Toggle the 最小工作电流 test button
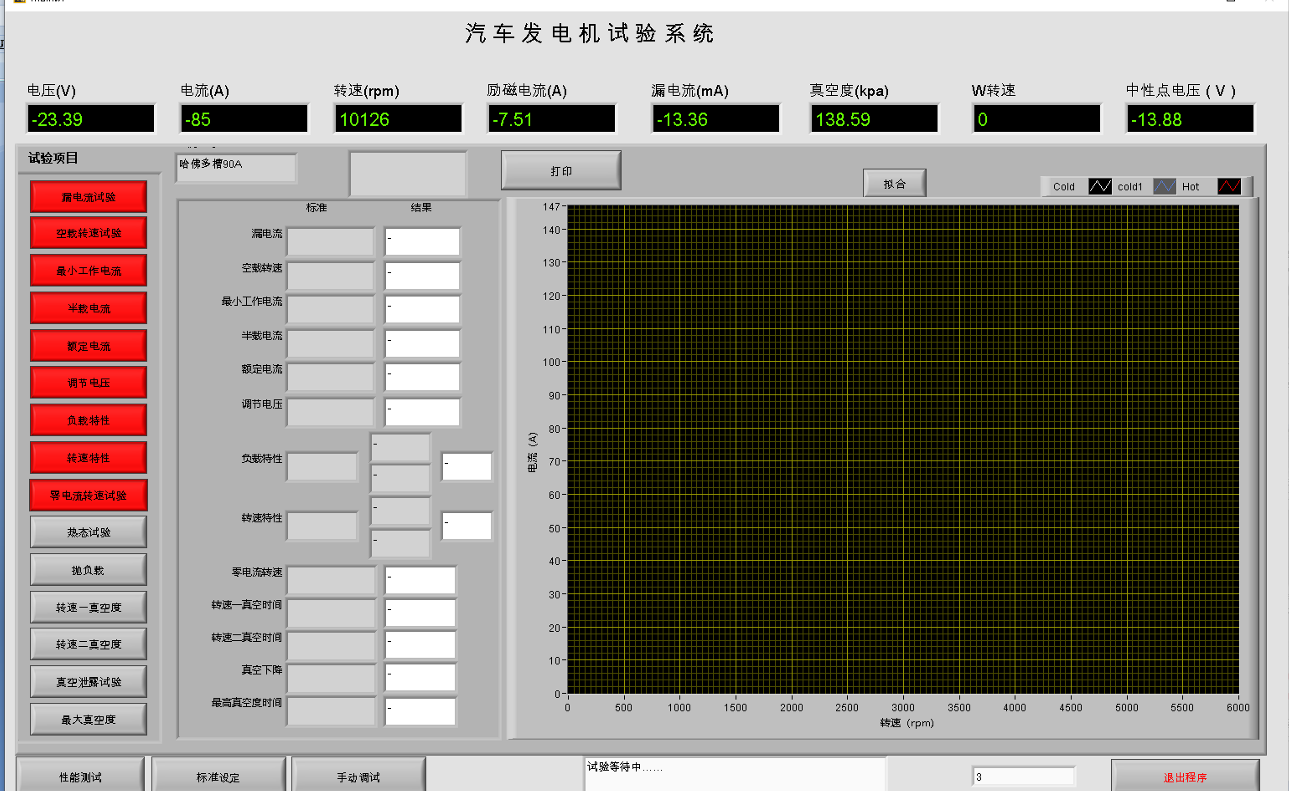 (88, 270)
